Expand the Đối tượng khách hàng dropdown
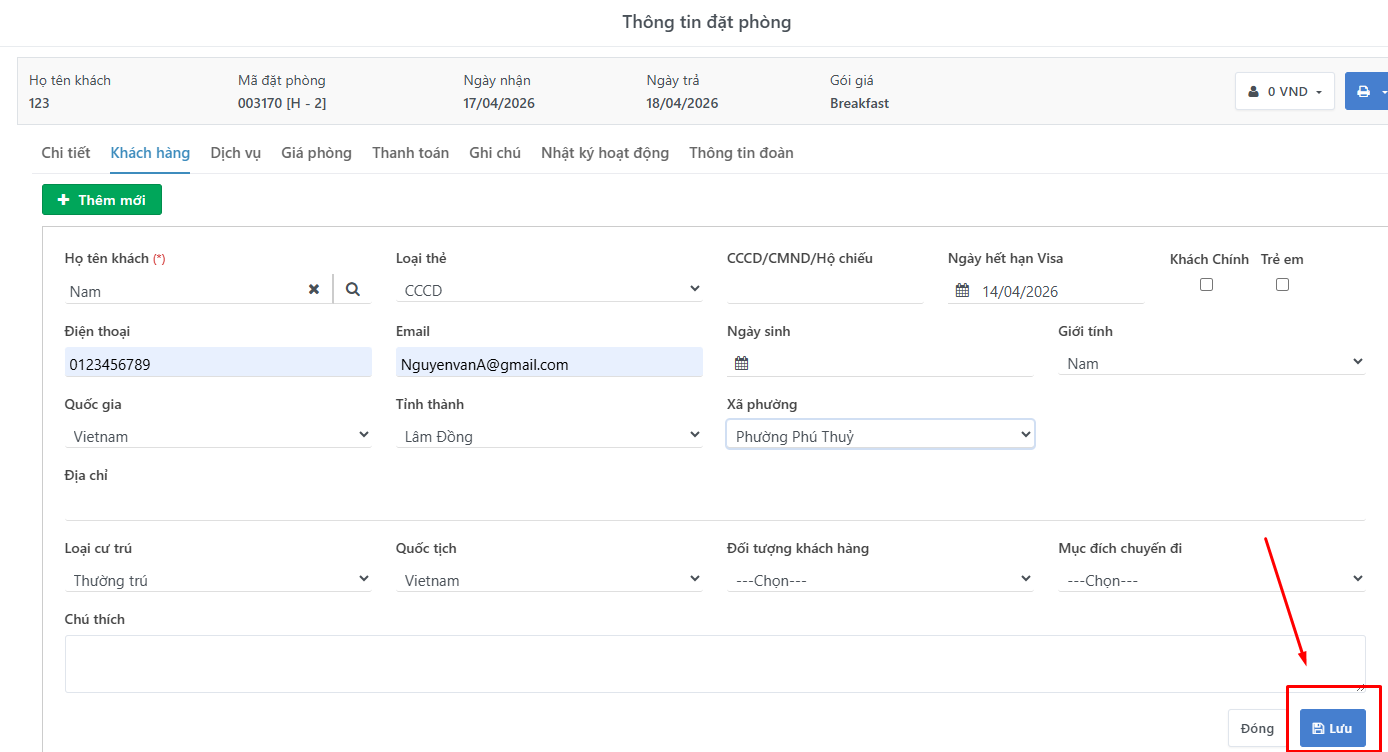 [x=880, y=580]
